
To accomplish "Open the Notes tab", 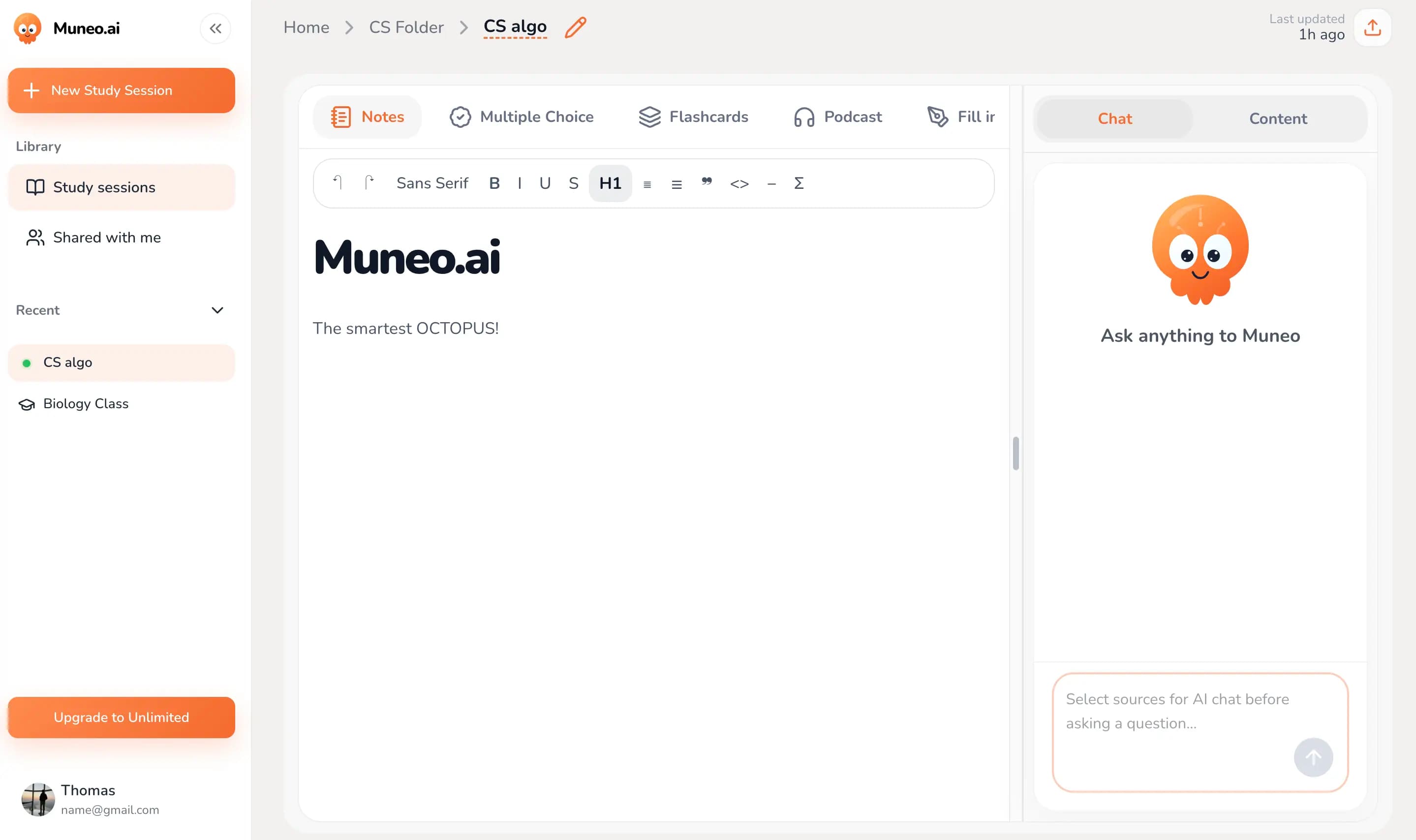I will click(x=367, y=117).
